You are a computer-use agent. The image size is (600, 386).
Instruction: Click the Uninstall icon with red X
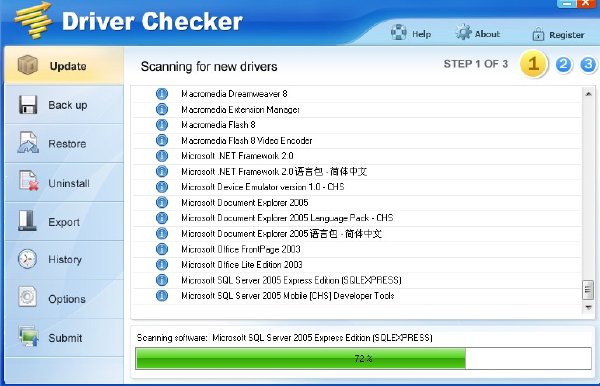pyautogui.click(x=29, y=181)
